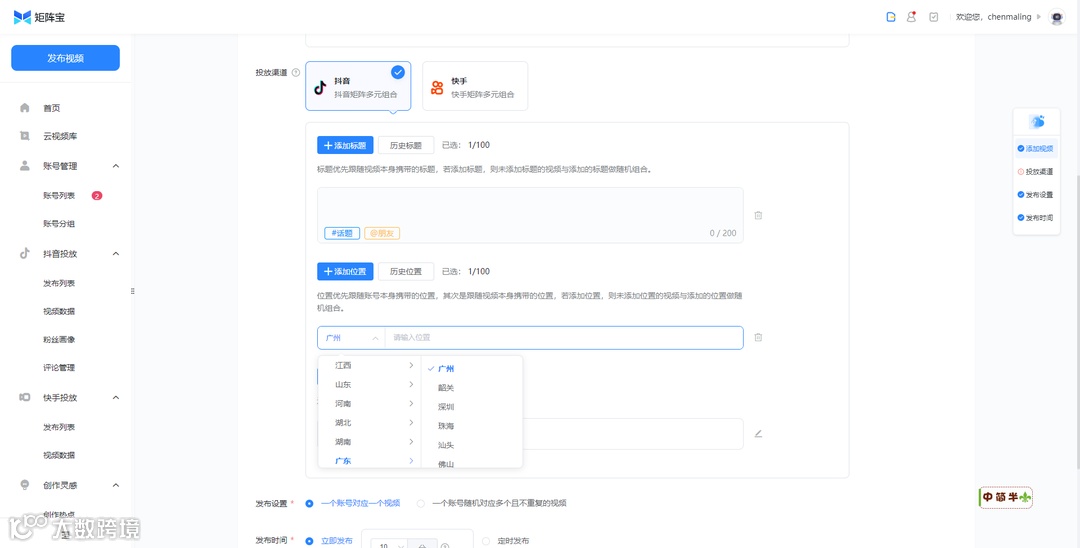Open user dropdown arrow beside chenmaling

pos(1039,17)
